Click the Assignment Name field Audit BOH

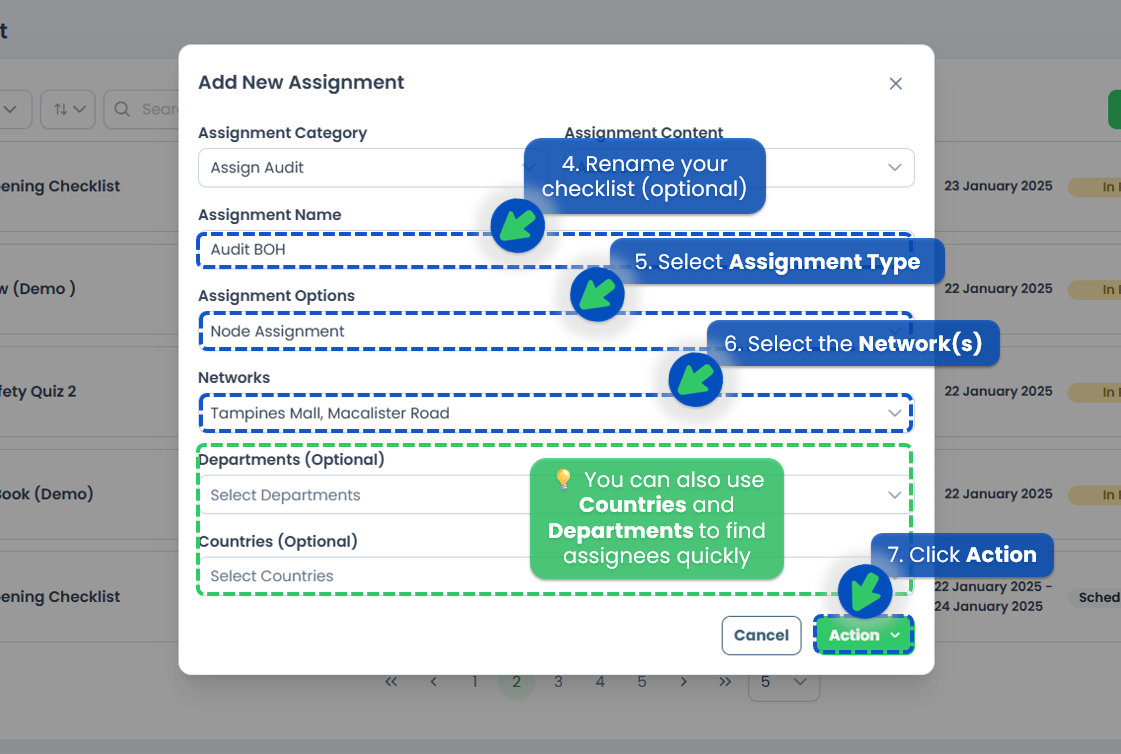555,249
